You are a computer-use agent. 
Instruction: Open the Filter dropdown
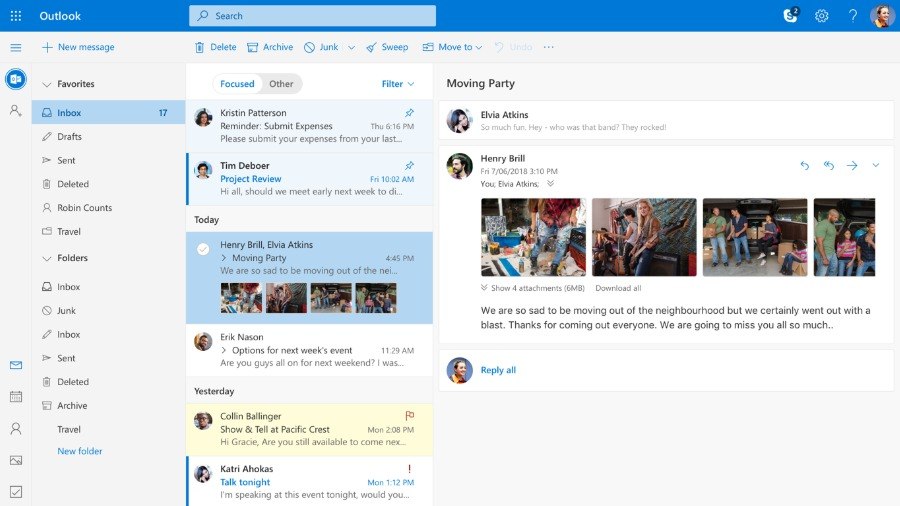pos(397,84)
